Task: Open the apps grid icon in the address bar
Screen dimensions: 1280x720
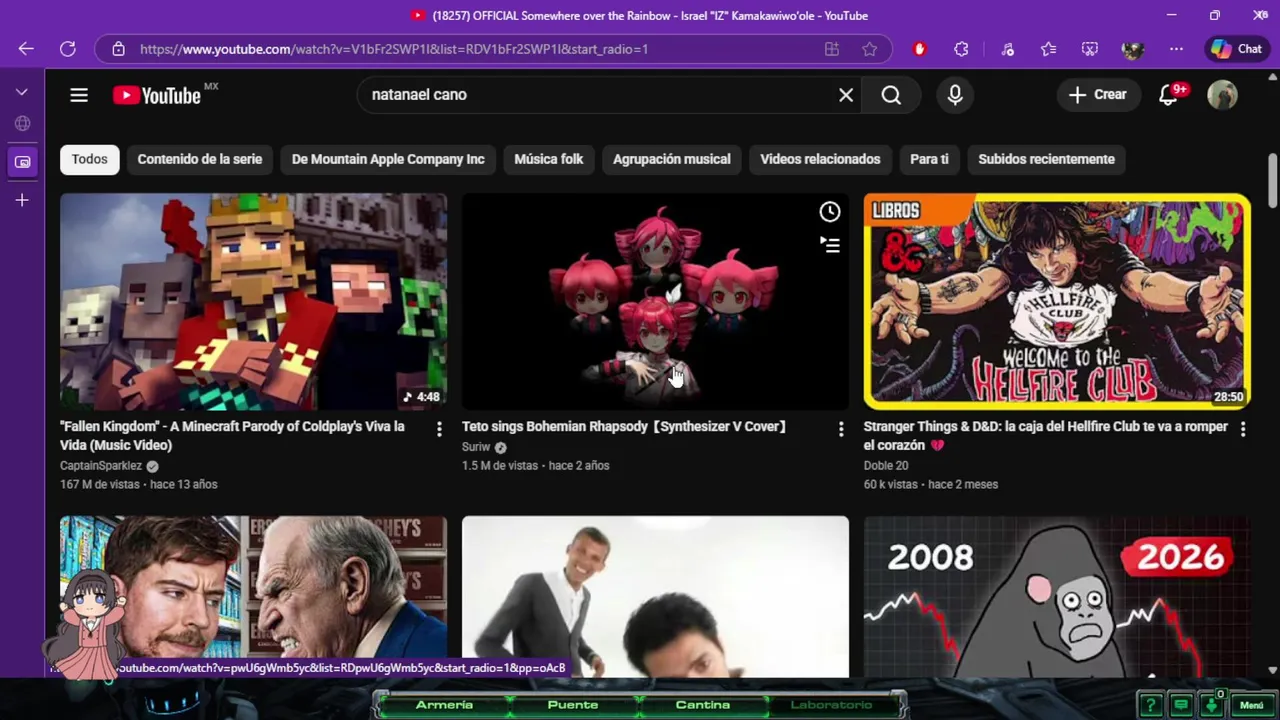Action: click(831, 49)
